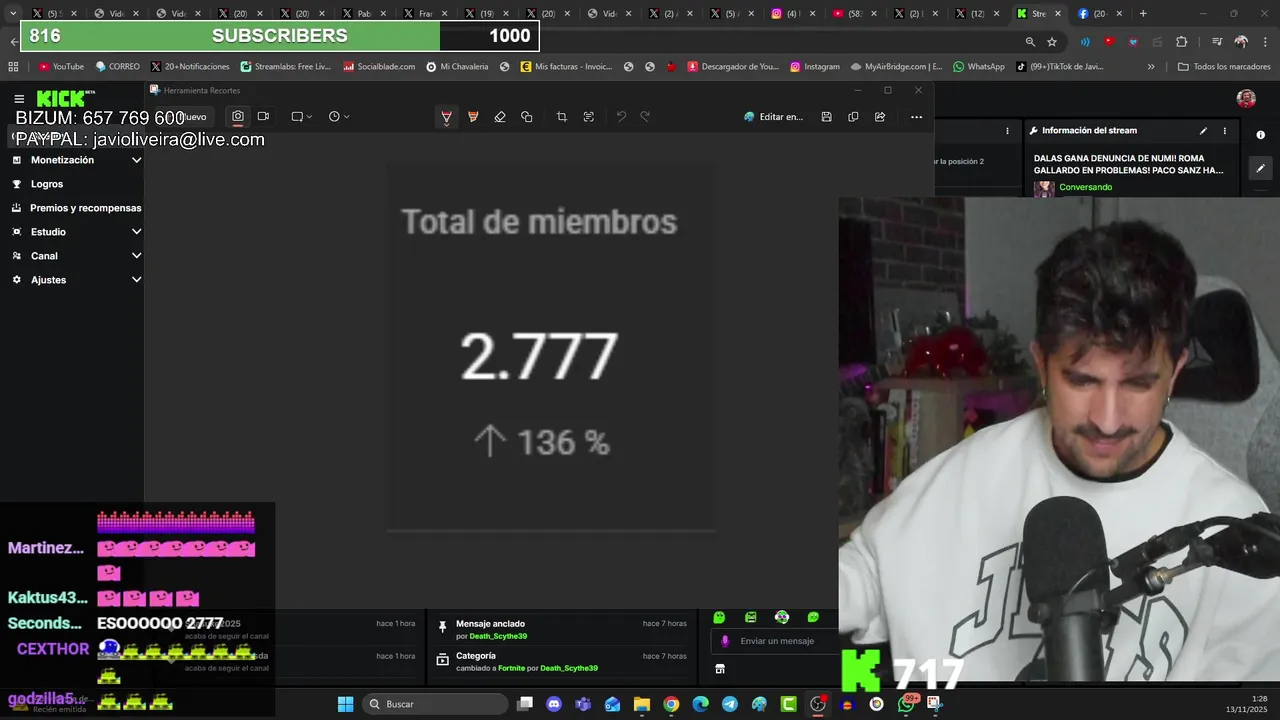Open the Kick hamburger menu

(19, 99)
